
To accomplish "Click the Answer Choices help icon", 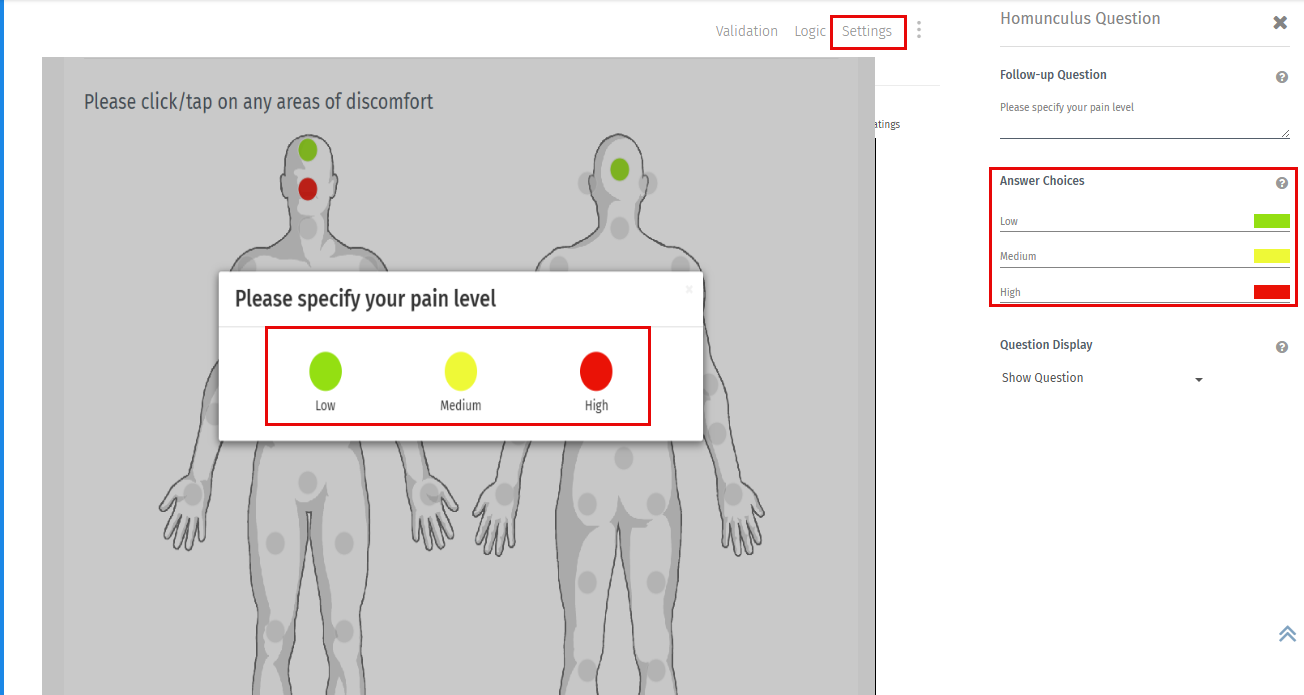I will pos(1282,182).
